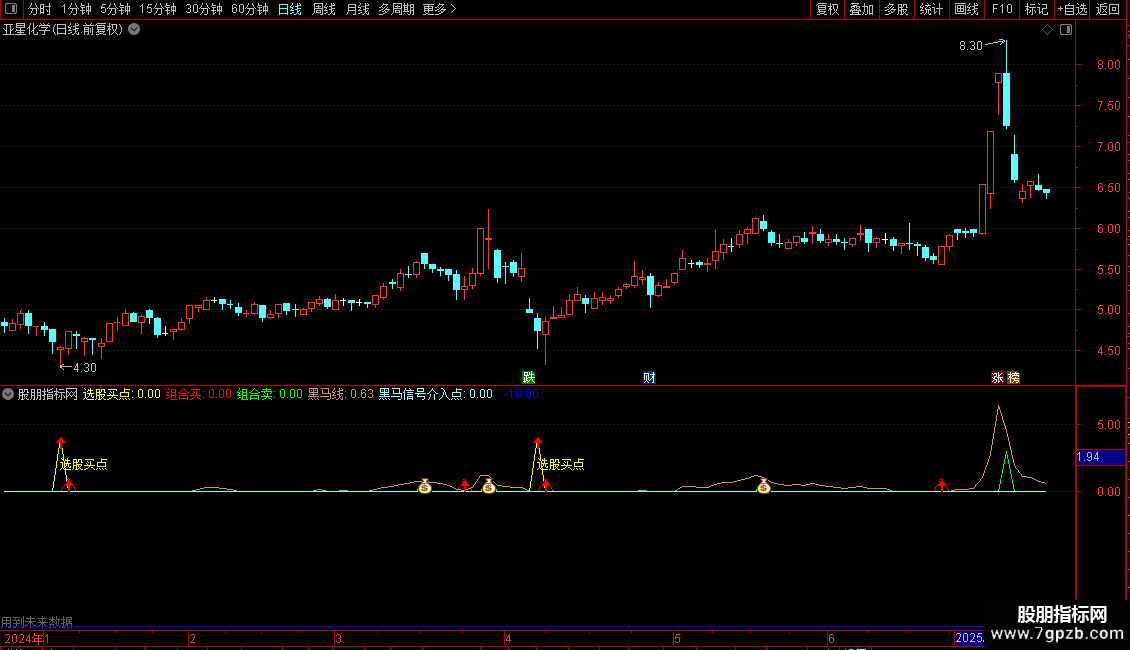This screenshot has height=650, width=1130.
Task: Click the 2024年1 timeline label
Action: point(27,638)
